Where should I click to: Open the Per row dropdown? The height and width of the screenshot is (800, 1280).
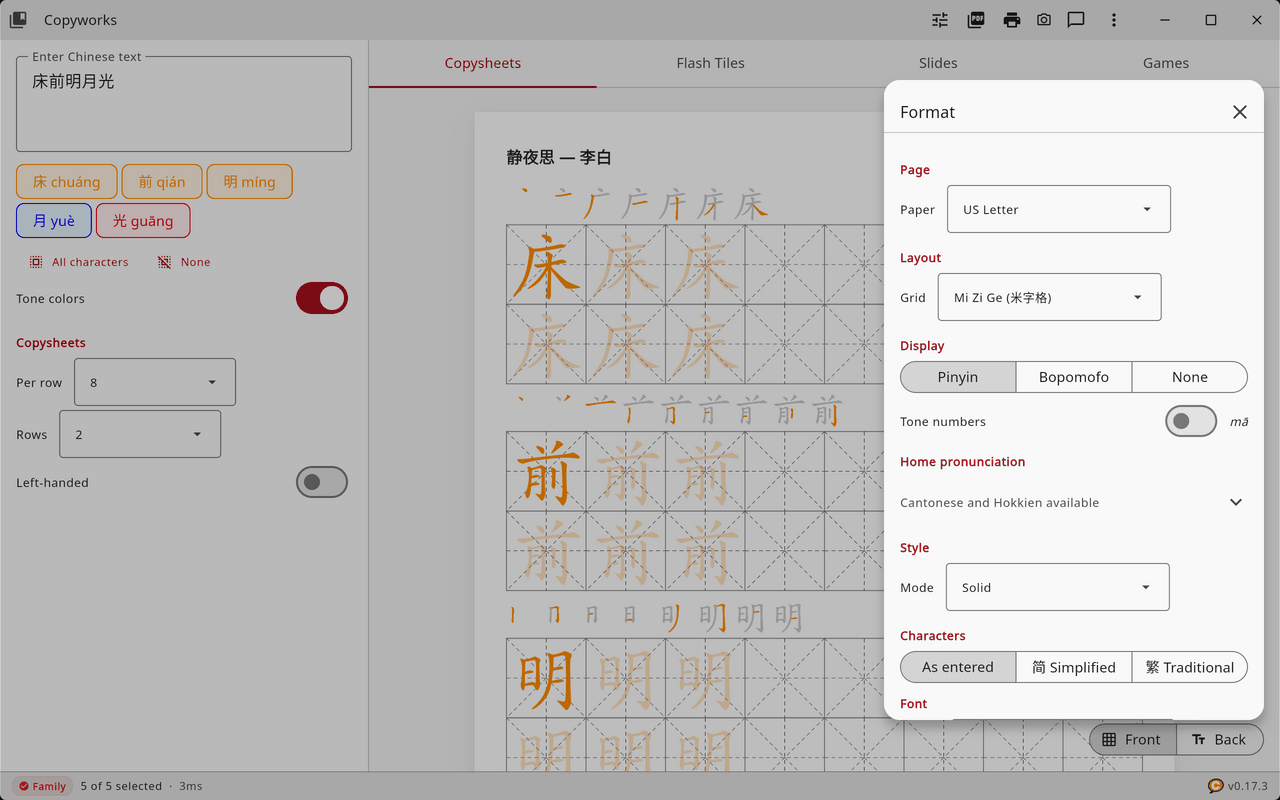[155, 382]
